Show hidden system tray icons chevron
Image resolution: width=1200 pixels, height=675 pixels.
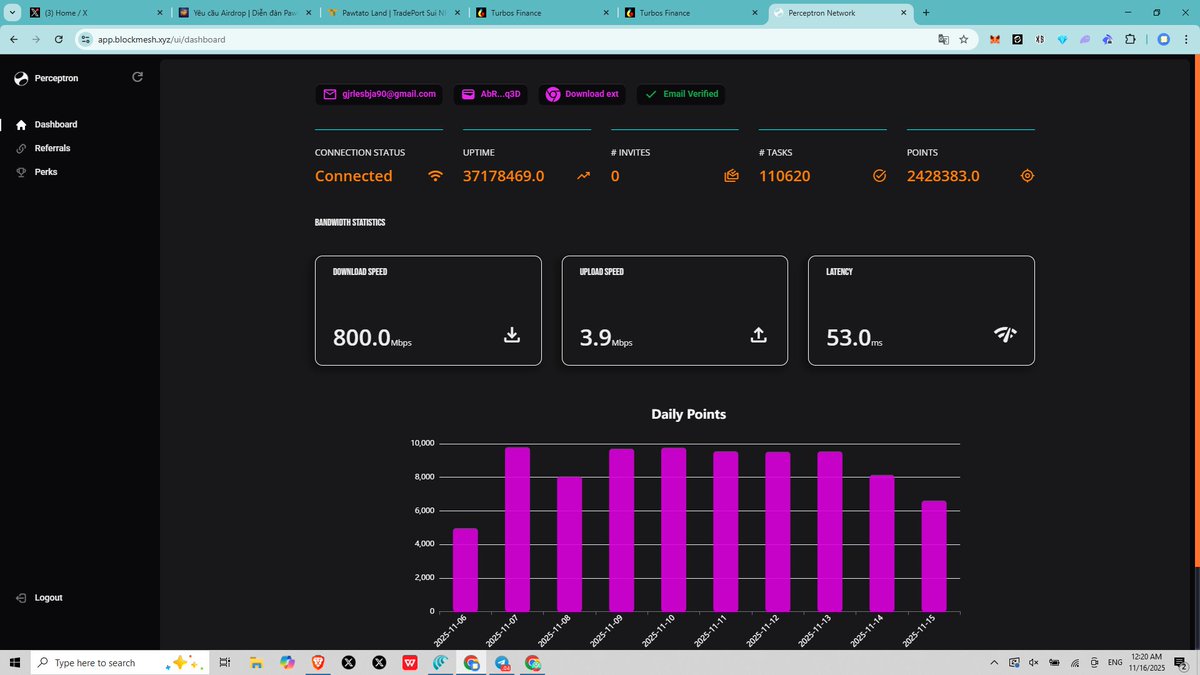point(994,663)
